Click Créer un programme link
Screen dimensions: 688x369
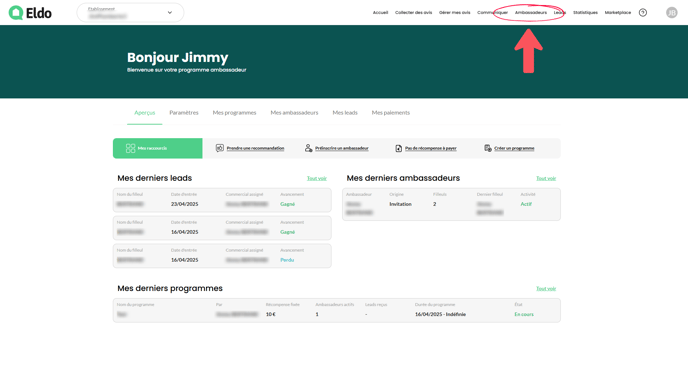(x=514, y=148)
